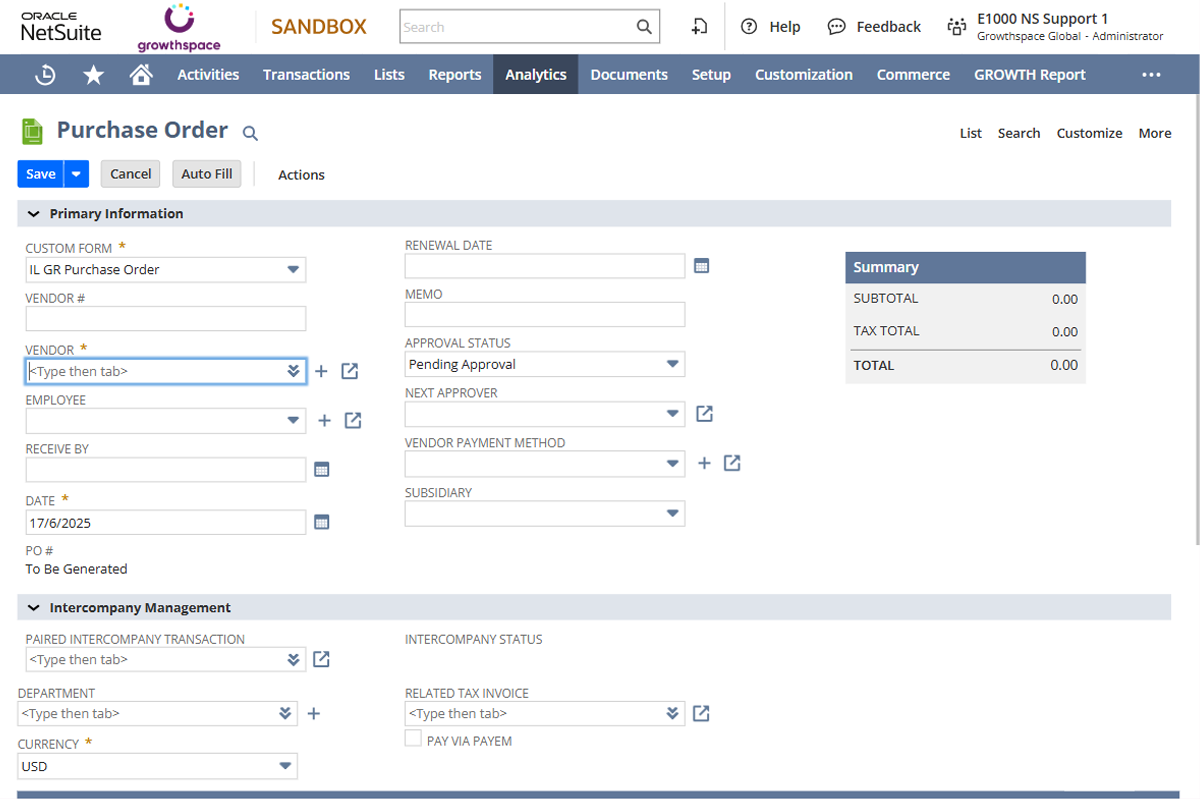Add new vendor with the plus icon

(321, 371)
